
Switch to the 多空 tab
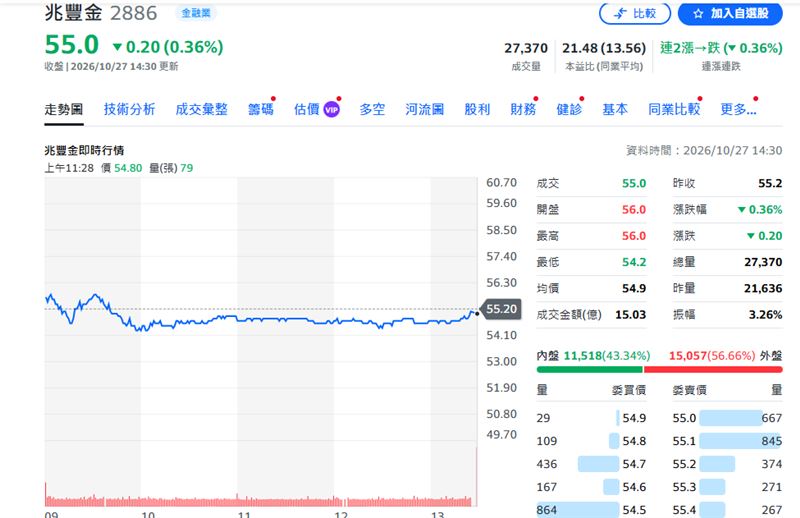coord(372,109)
